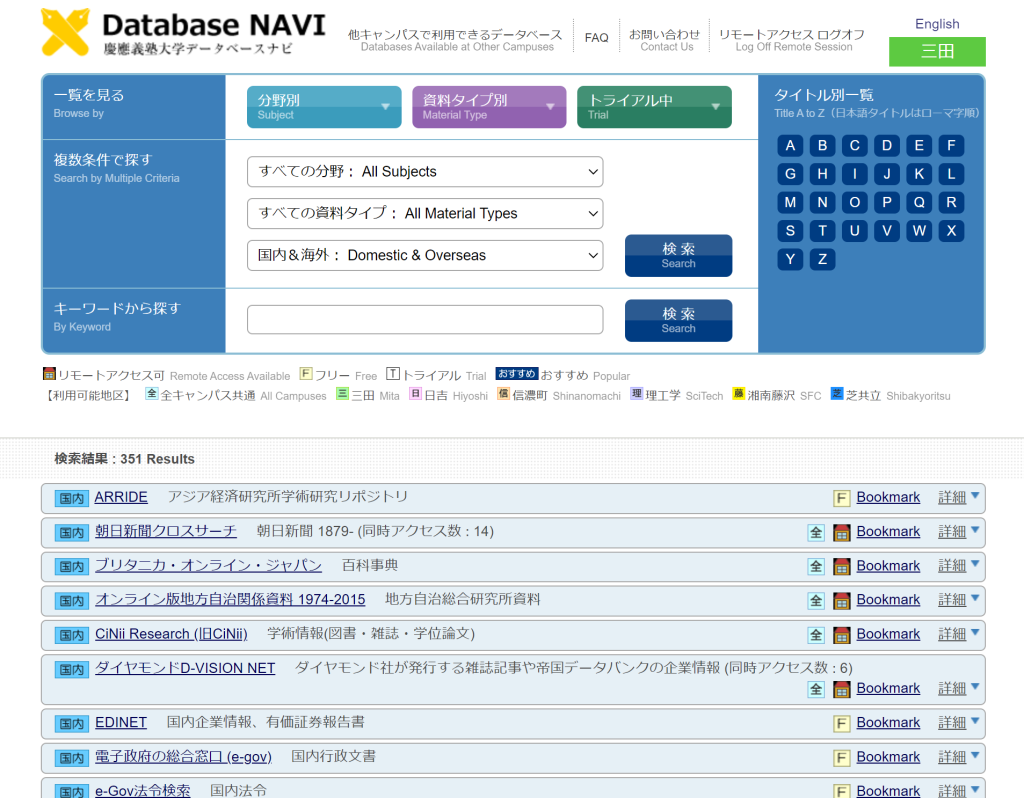
Task: Click all-campus icon on CiNii Research row
Action: coord(816,635)
